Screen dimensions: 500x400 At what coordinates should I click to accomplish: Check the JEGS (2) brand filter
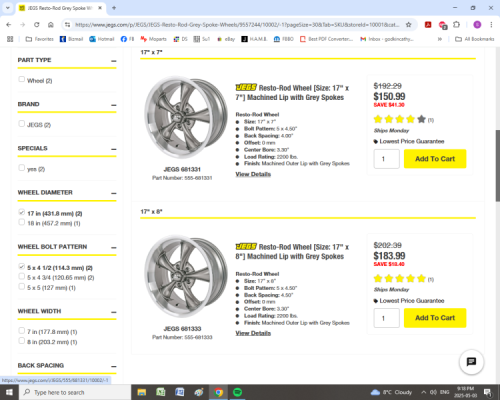(22, 124)
